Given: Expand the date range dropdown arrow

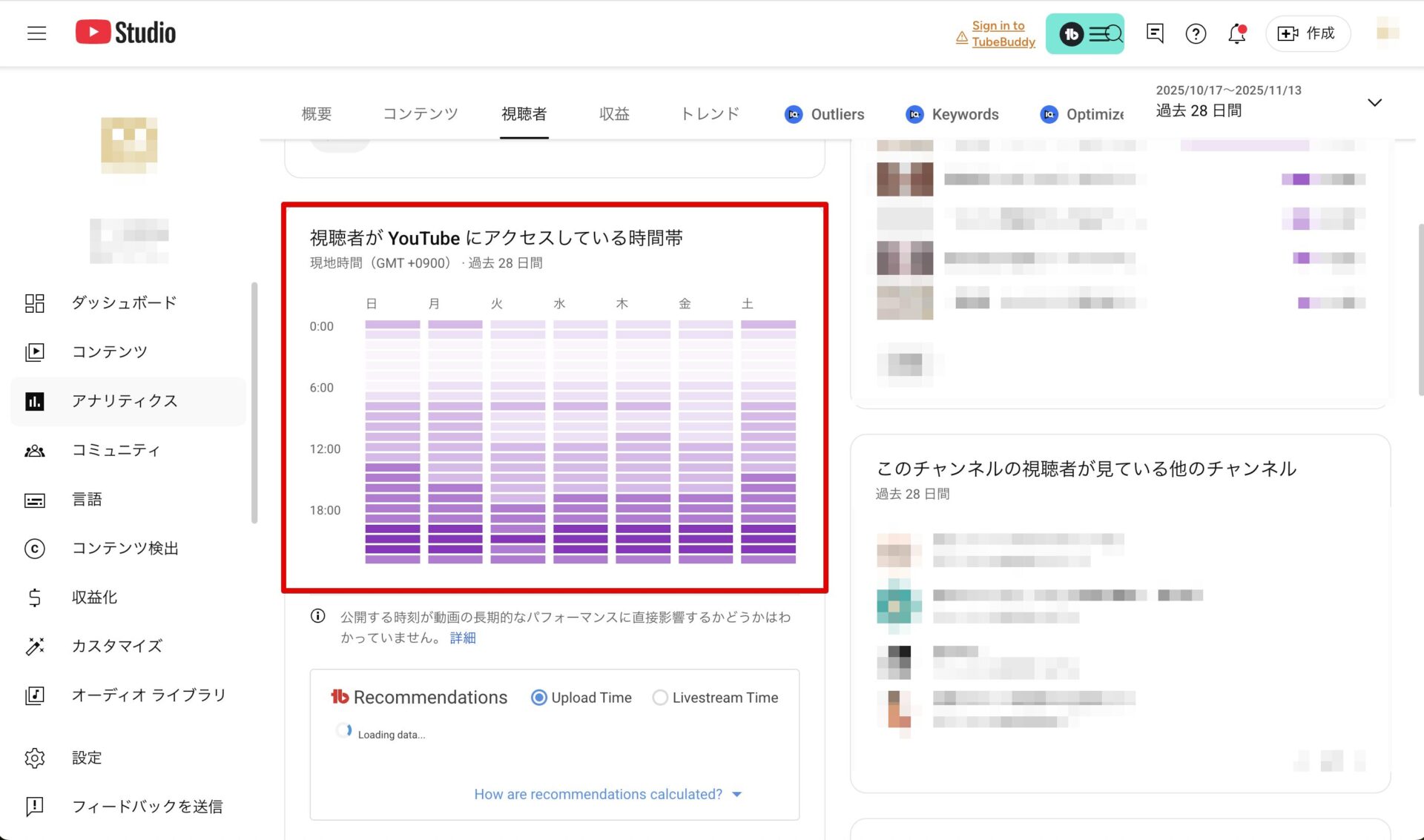Looking at the screenshot, I should (x=1374, y=102).
